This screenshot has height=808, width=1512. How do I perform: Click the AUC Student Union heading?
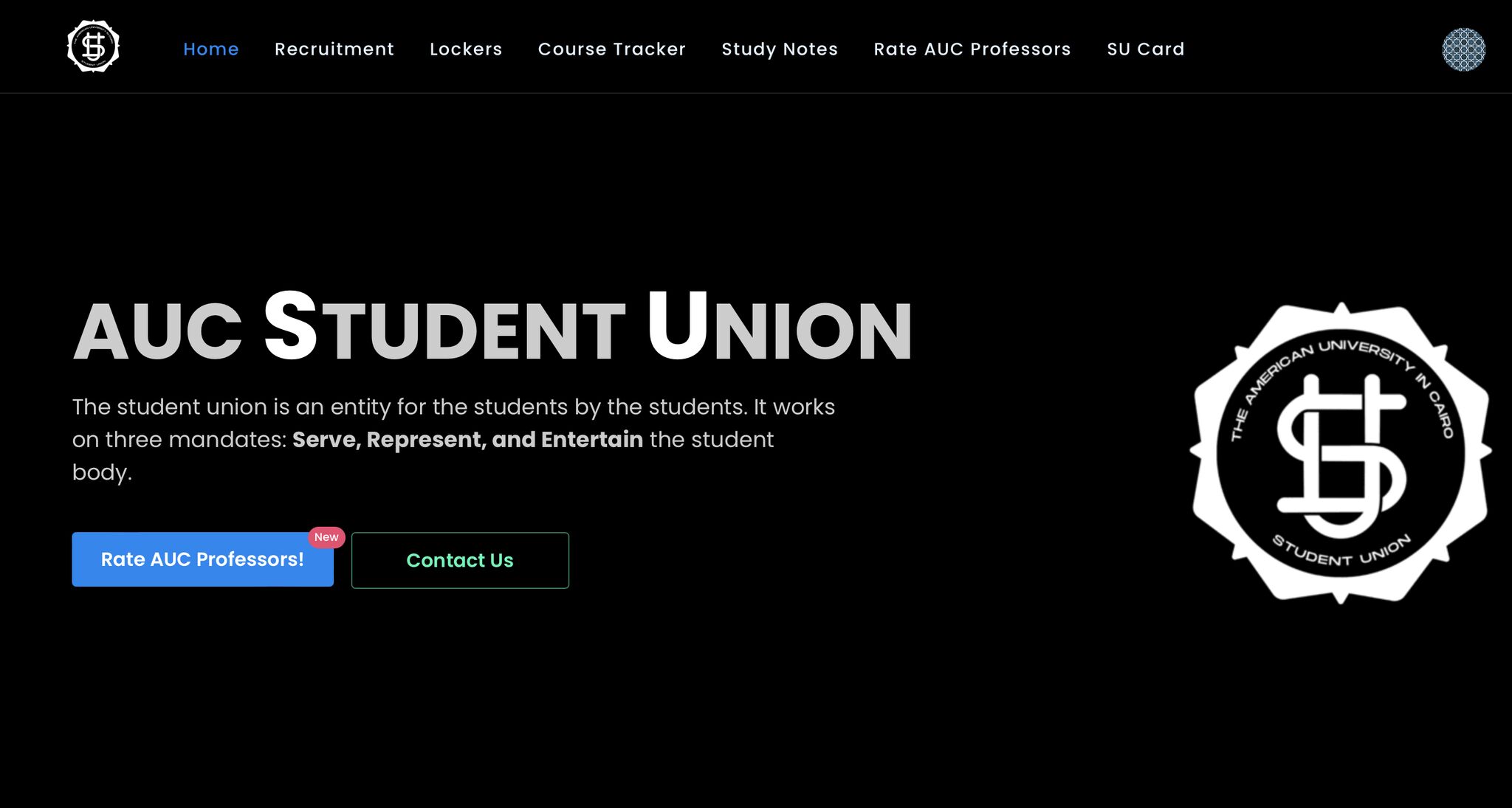492,327
